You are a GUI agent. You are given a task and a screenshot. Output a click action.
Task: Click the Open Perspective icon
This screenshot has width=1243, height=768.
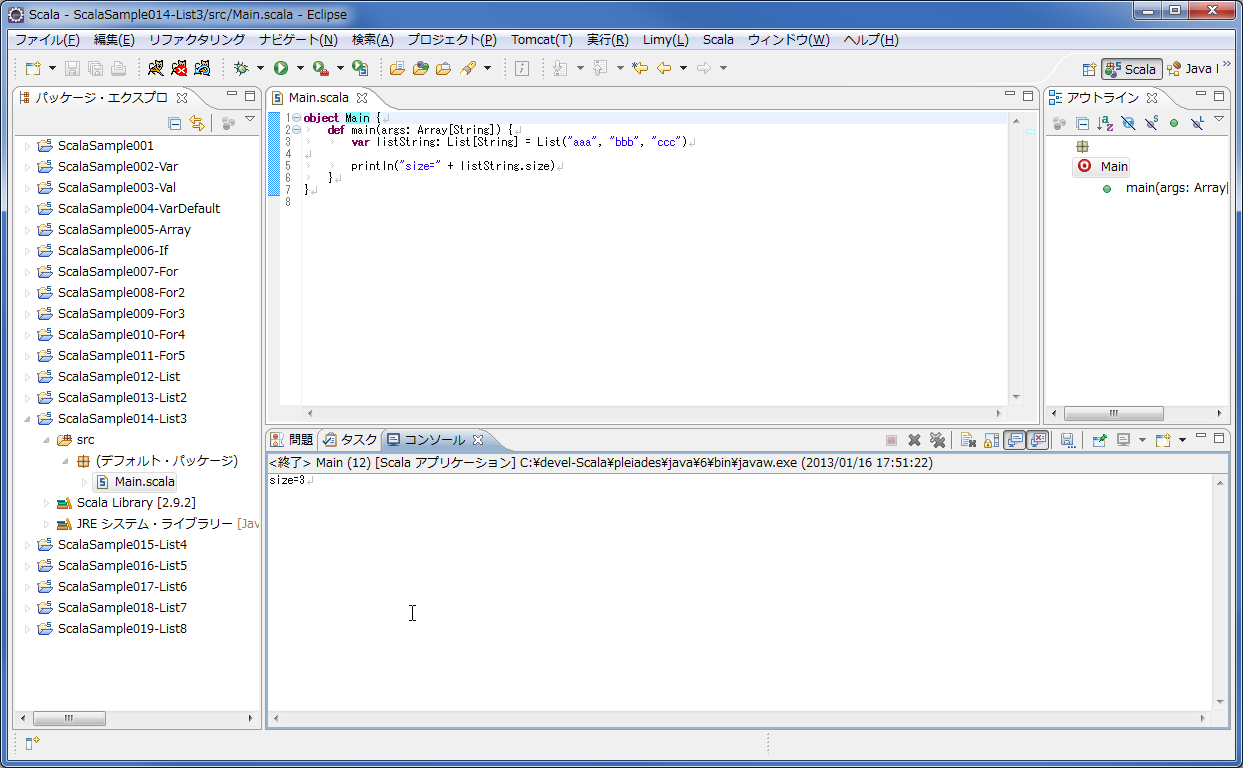pyautogui.click(x=1090, y=69)
